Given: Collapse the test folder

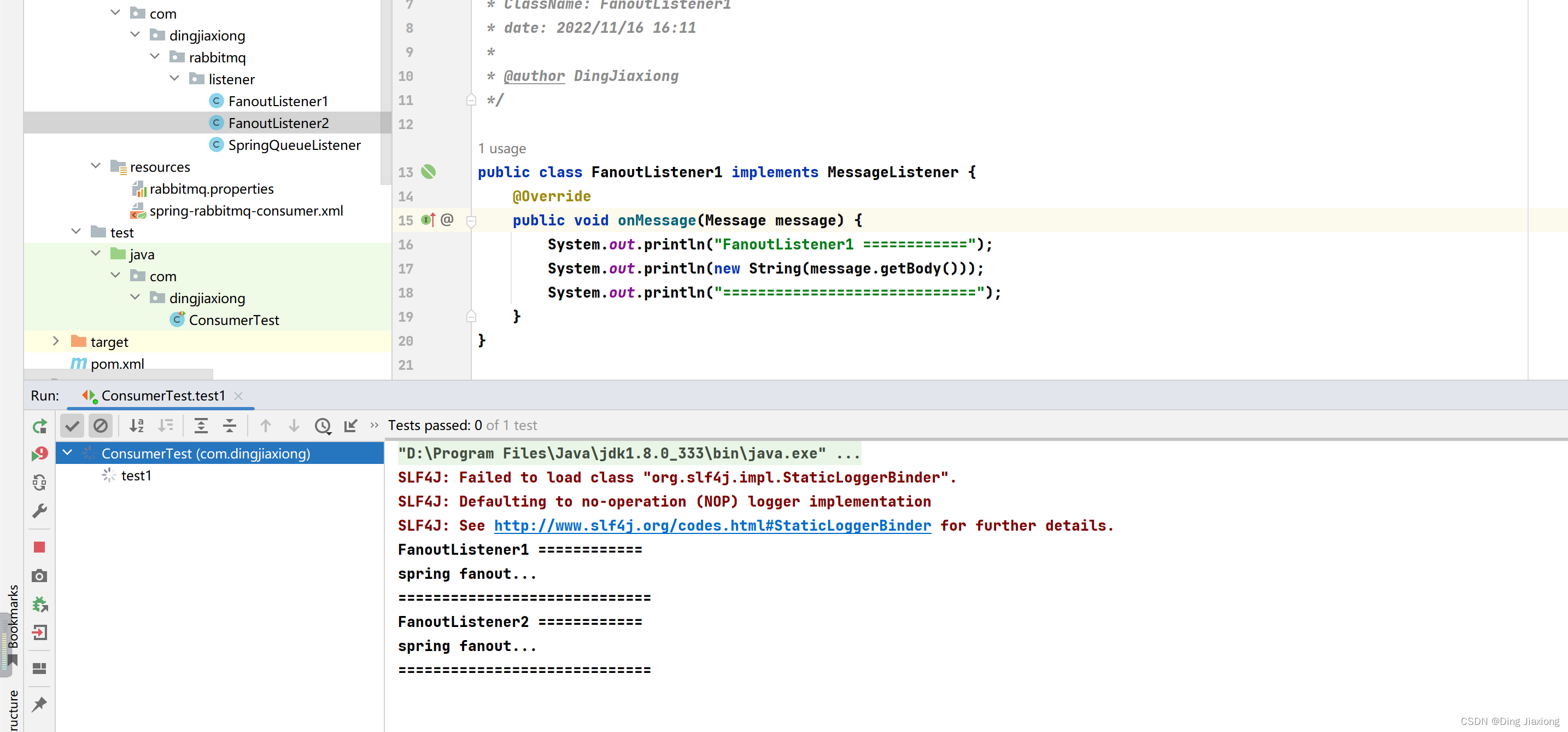Looking at the screenshot, I should pos(75,232).
